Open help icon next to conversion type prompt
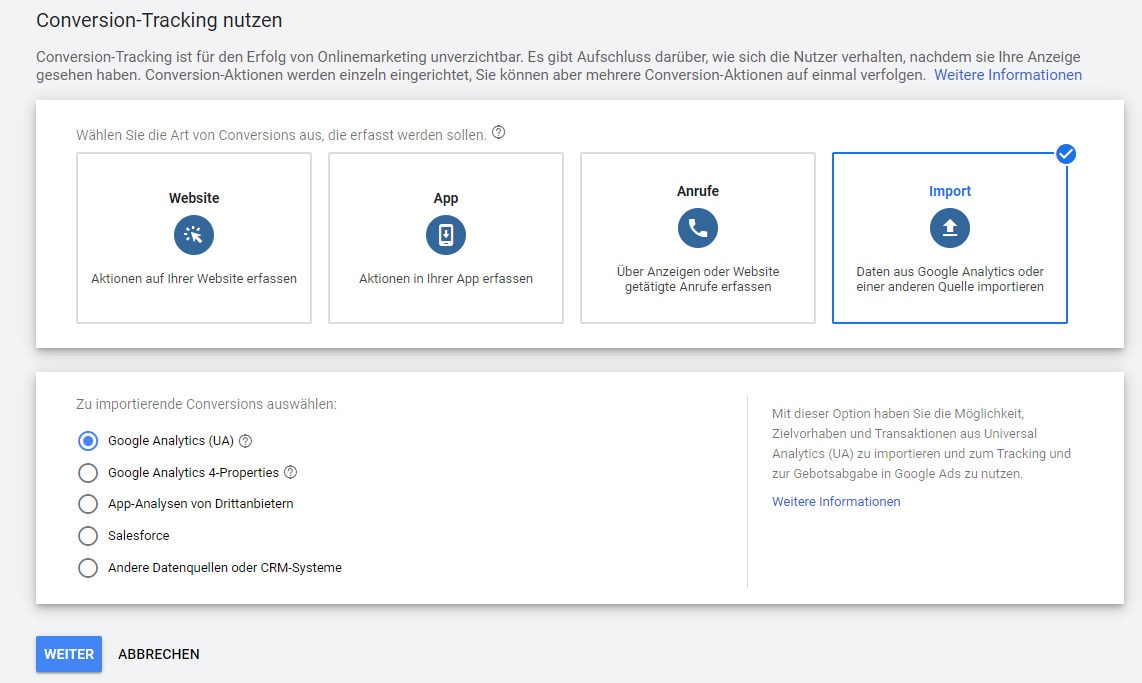 [498, 133]
